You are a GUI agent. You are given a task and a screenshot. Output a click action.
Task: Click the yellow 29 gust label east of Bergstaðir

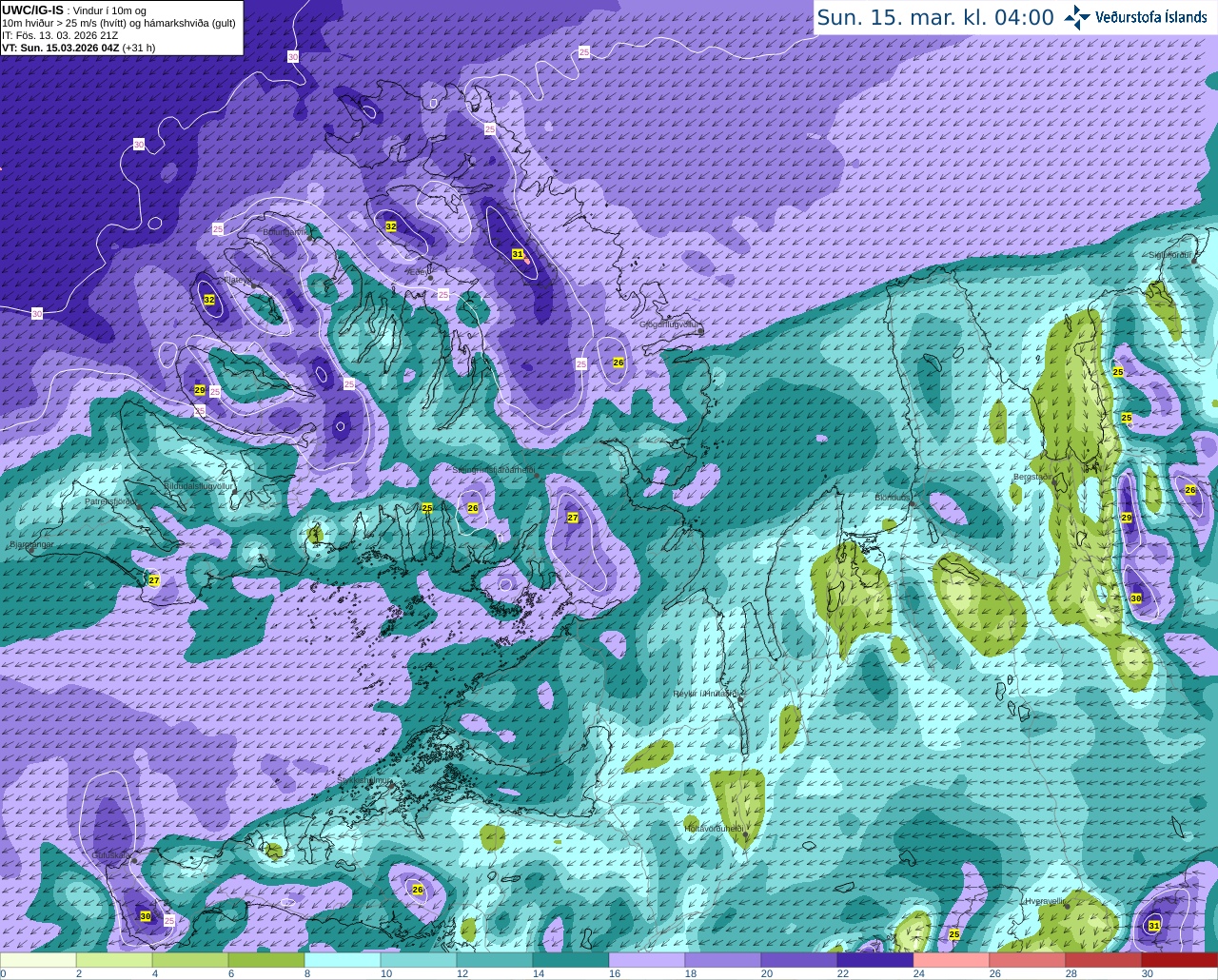click(x=1127, y=518)
